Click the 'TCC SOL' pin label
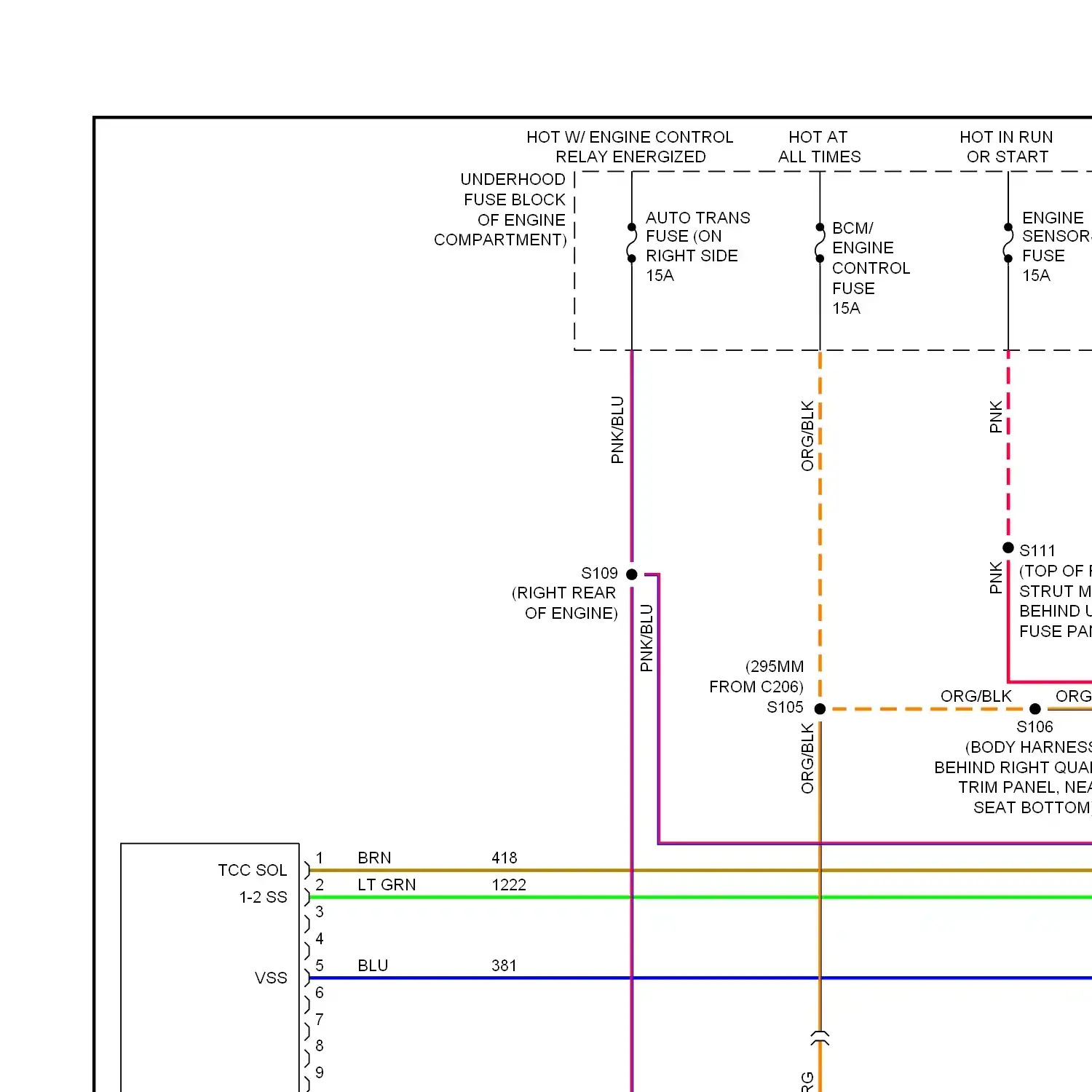1092x1092 pixels. (x=253, y=870)
